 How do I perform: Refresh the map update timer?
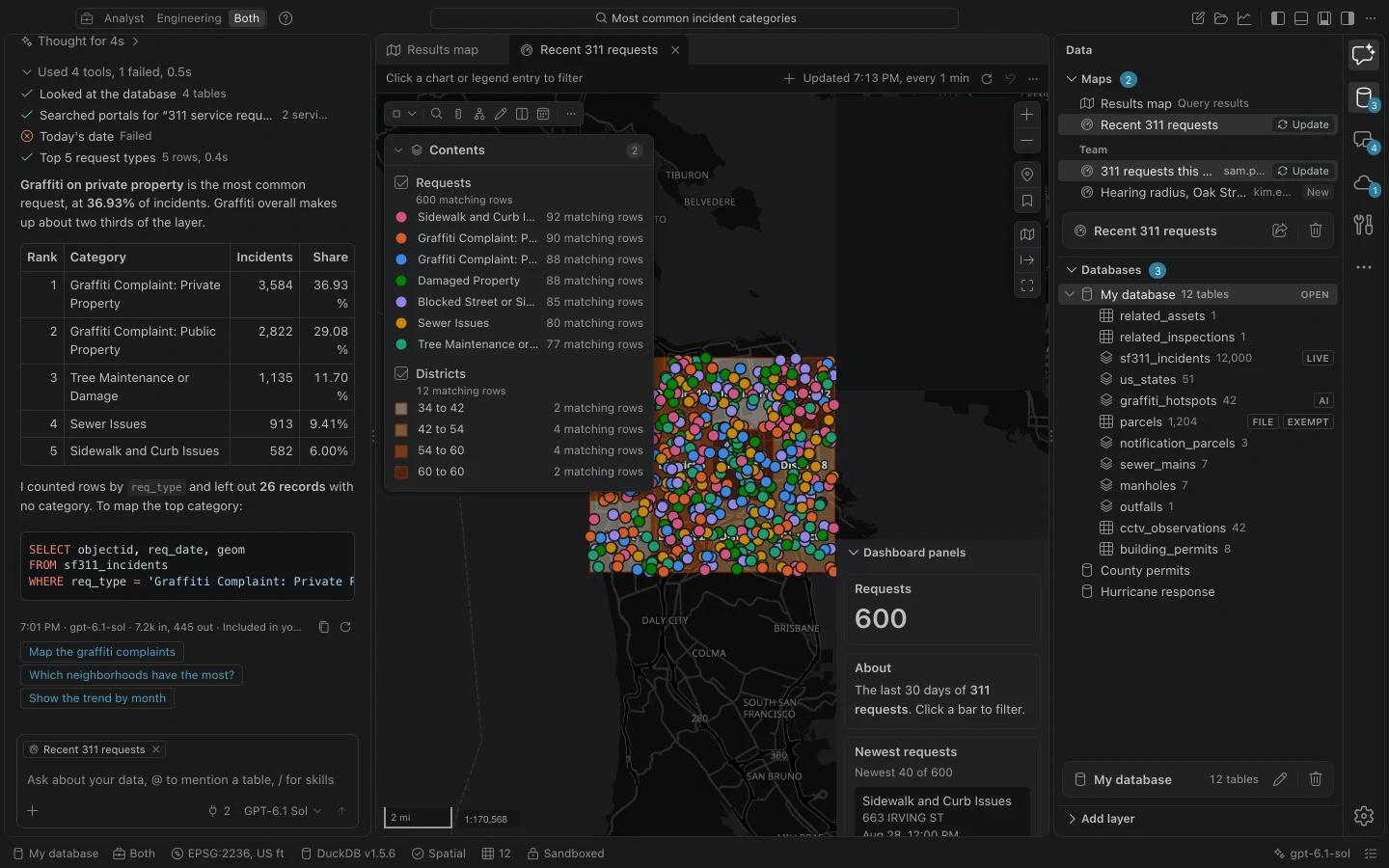[987, 79]
